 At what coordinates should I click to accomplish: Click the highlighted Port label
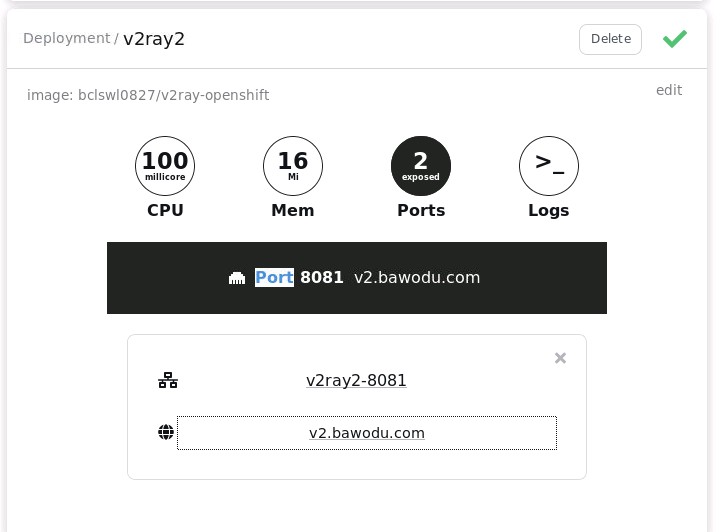(x=274, y=277)
